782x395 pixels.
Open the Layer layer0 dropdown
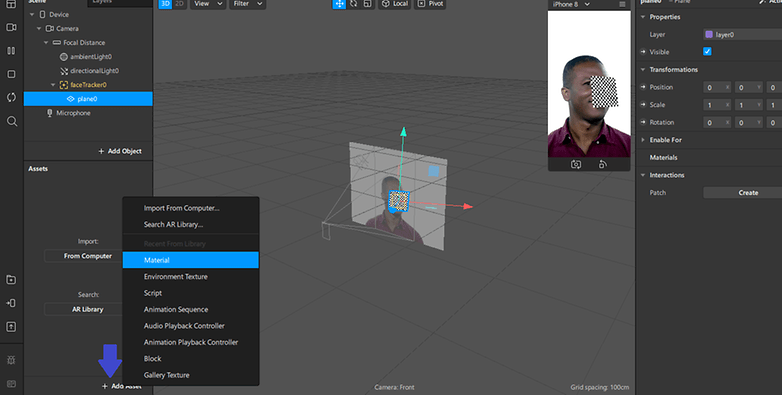pos(743,34)
